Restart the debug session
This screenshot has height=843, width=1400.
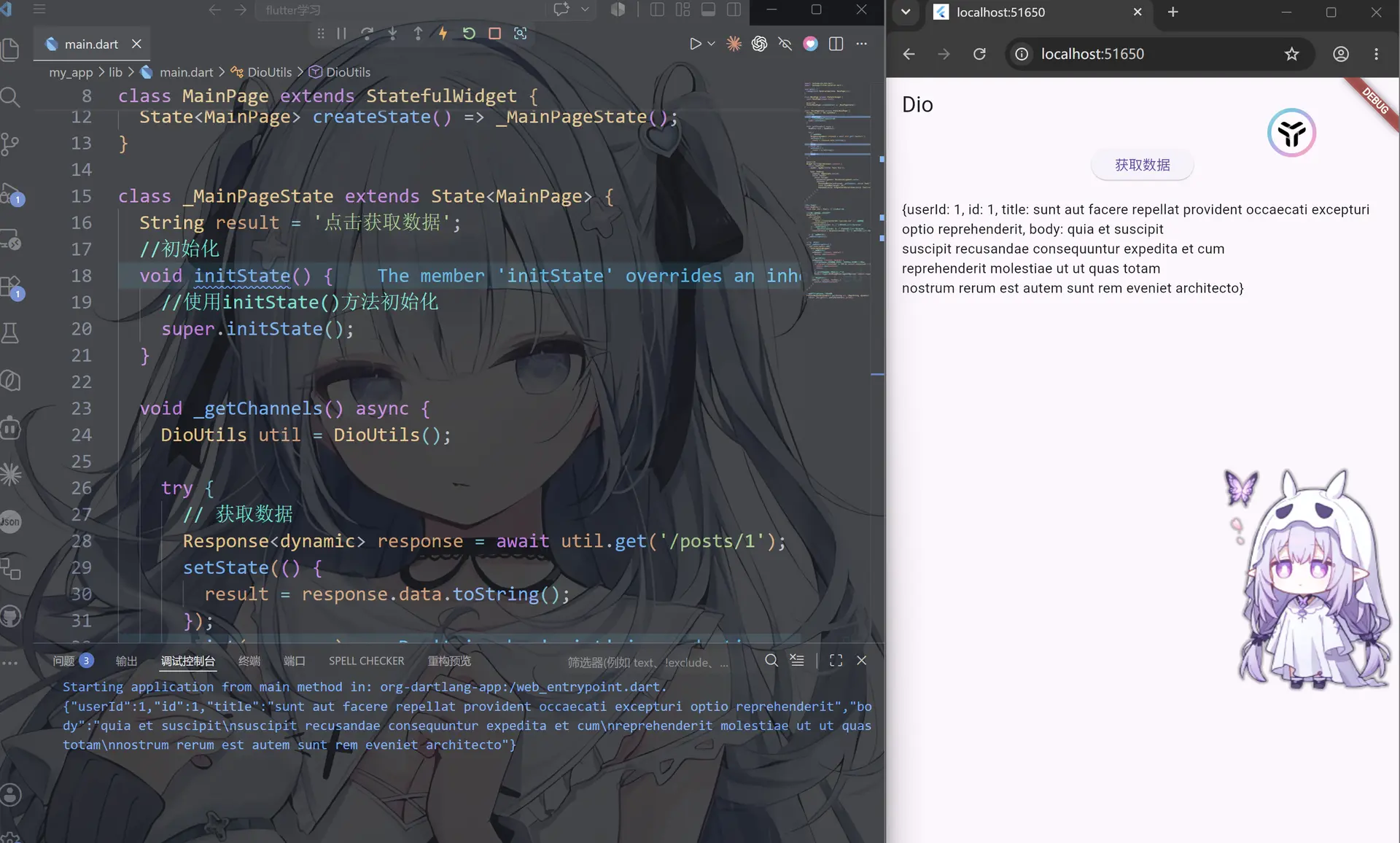(x=469, y=34)
